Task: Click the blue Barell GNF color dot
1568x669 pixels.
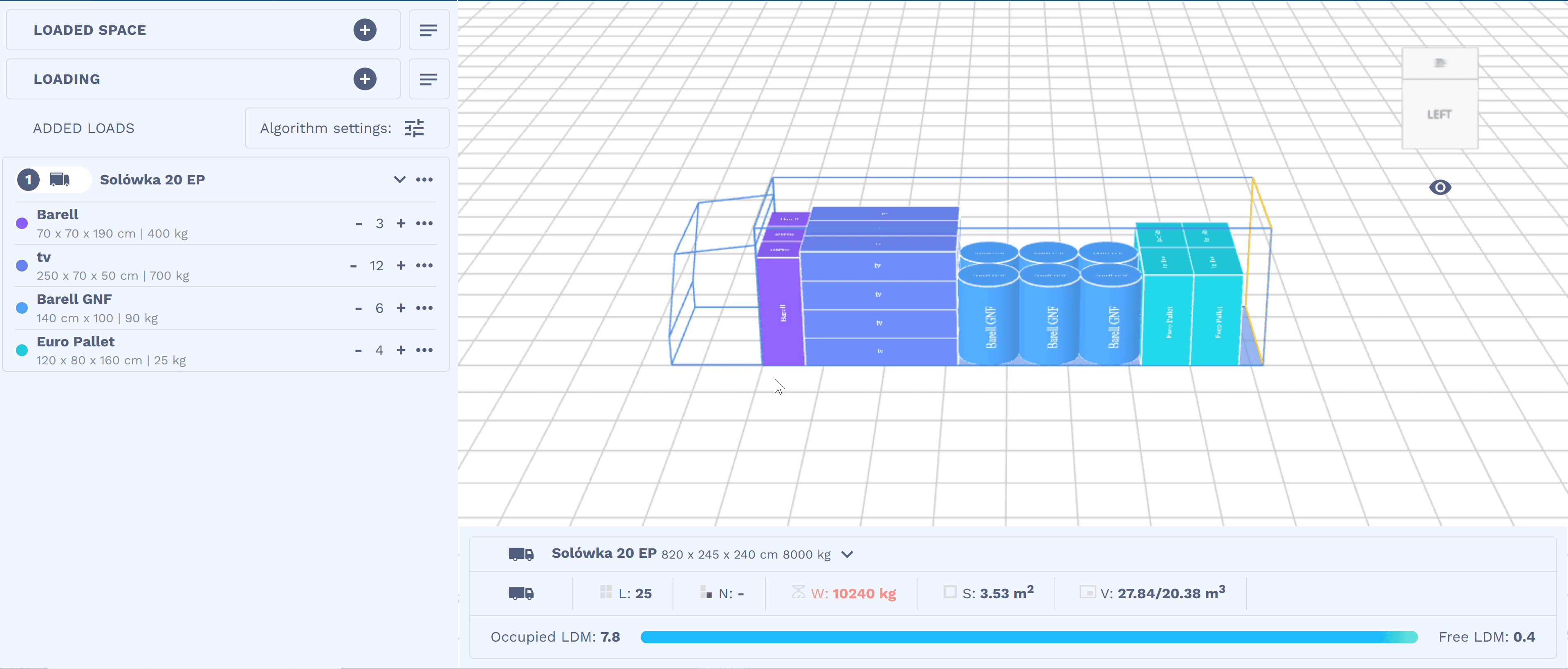Action: click(x=22, y=308)
